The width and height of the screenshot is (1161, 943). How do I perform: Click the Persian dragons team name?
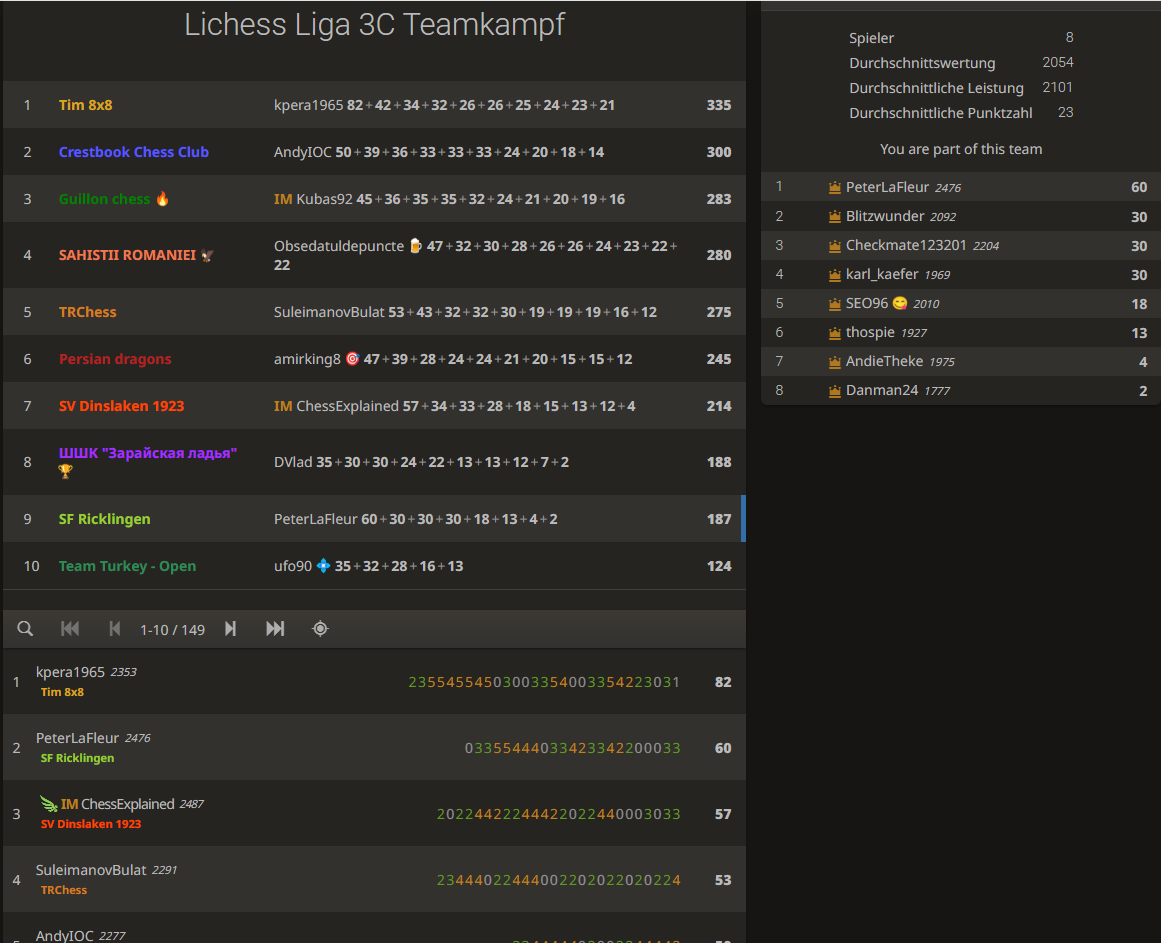pos(115,359)
